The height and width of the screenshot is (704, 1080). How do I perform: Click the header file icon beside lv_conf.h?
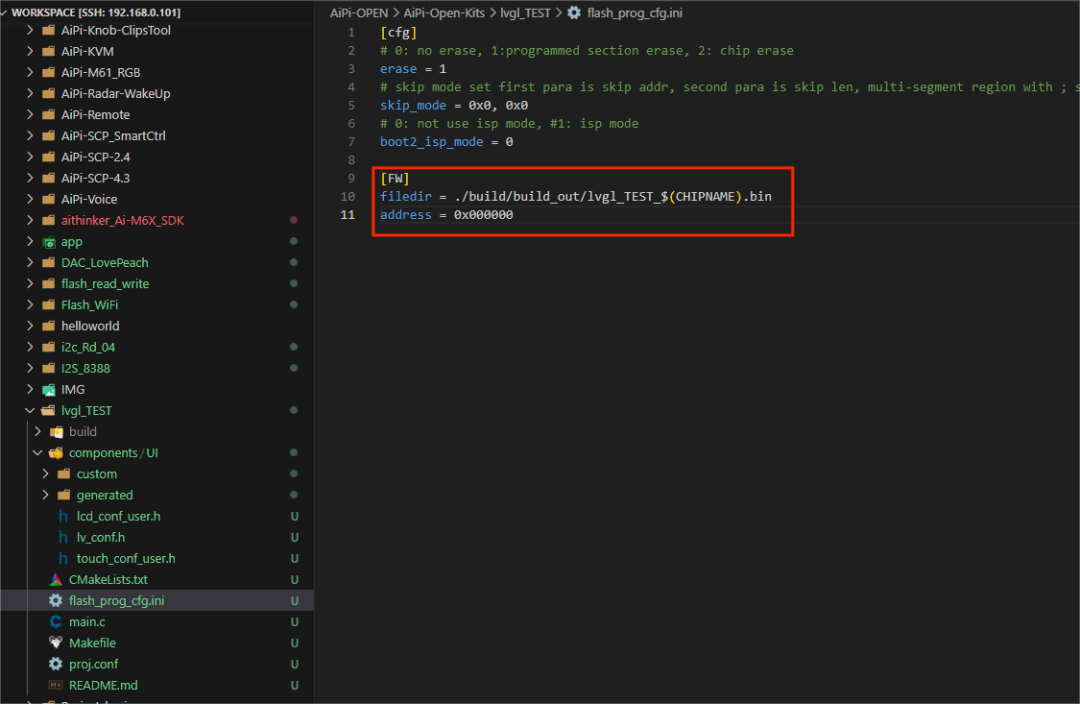63,537
